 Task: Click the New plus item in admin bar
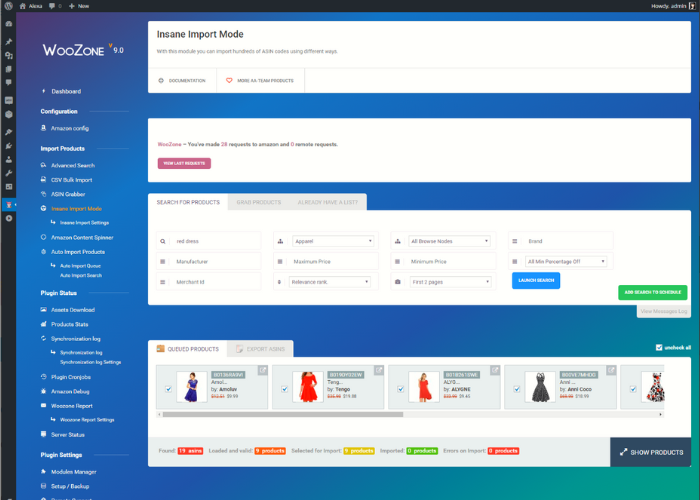pos(79,6)
